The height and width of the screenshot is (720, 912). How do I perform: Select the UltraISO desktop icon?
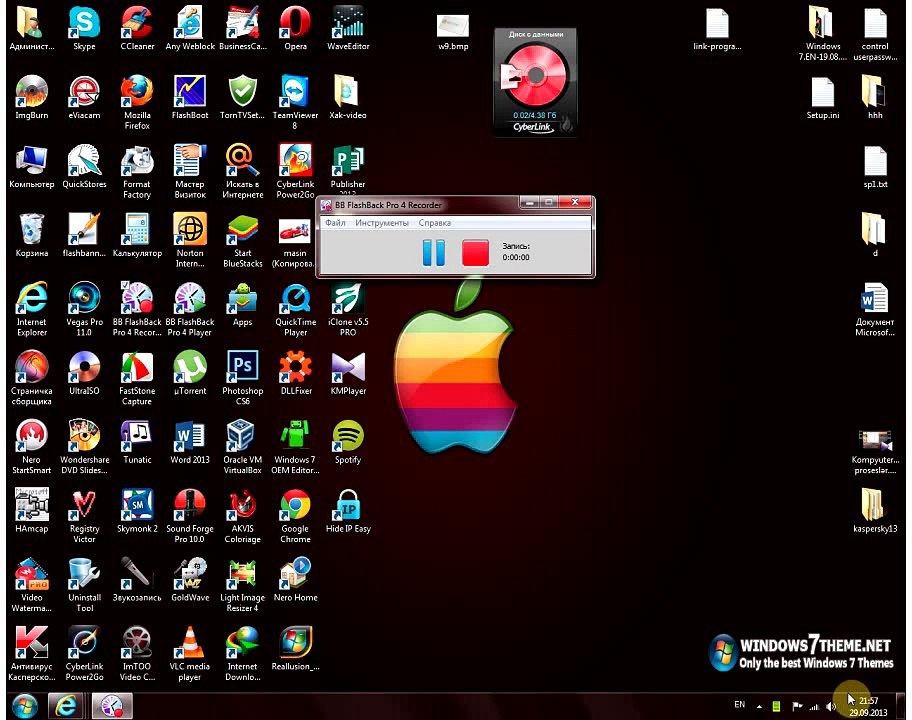coord(84,373)
